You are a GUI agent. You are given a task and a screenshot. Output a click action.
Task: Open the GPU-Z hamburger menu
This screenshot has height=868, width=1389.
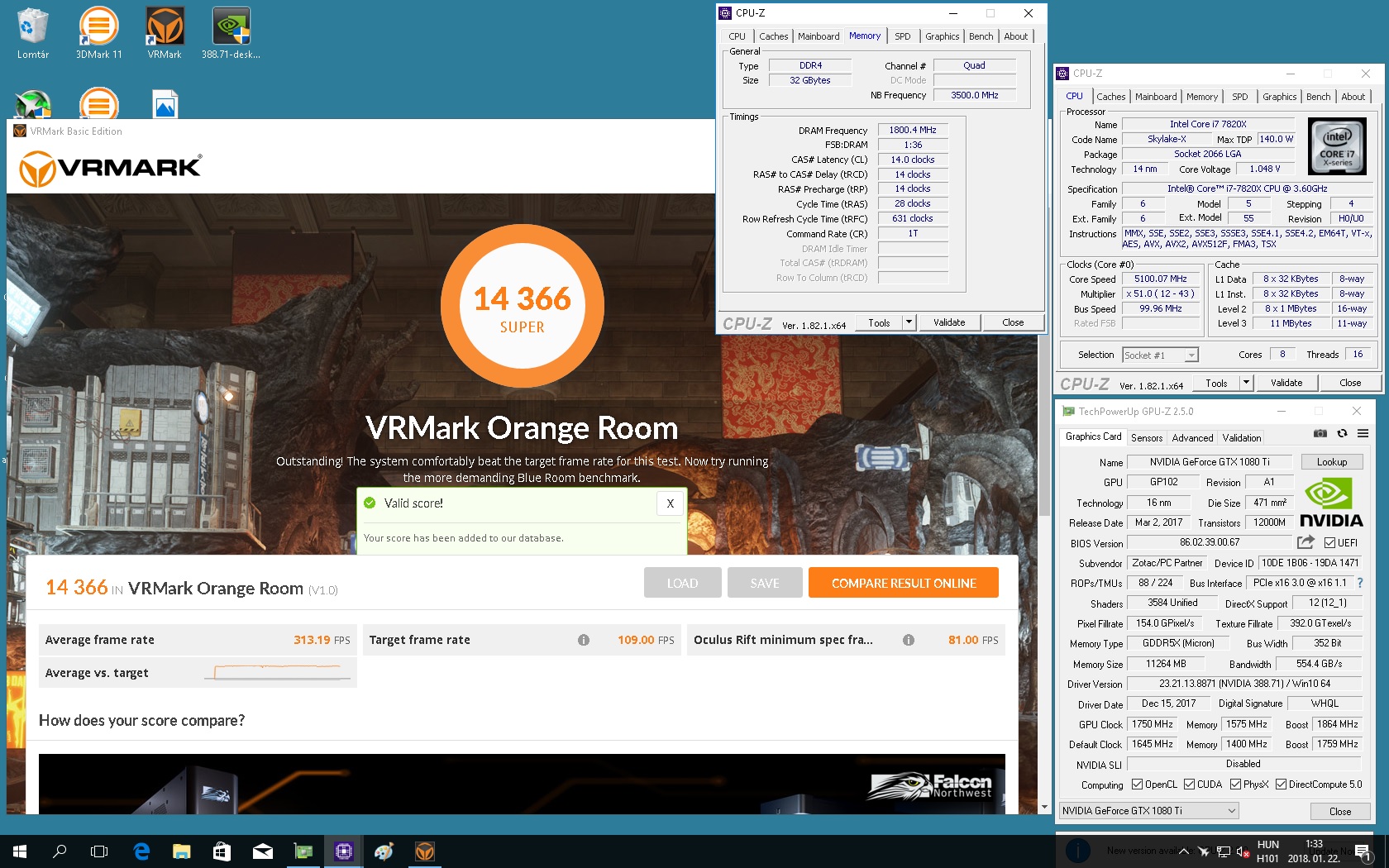tap(1363, 433)
